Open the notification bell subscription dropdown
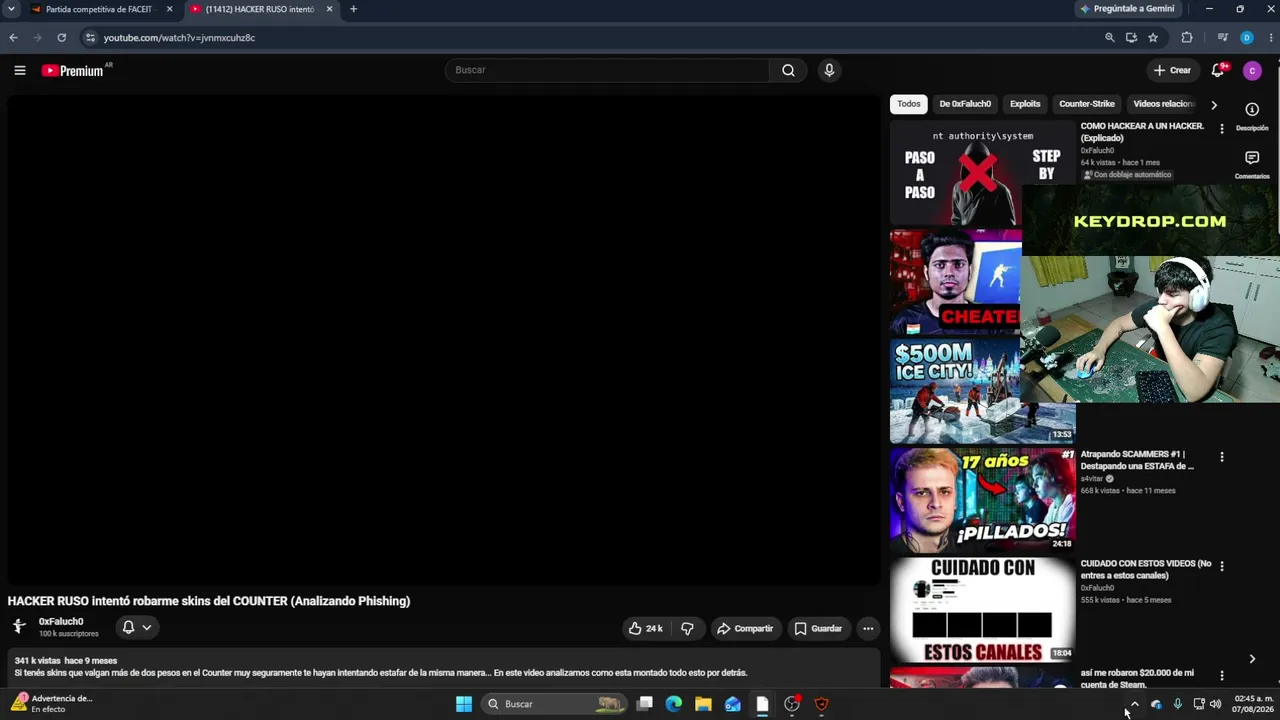This screenshot has width=1280, height=720. (x=137, y=627)
